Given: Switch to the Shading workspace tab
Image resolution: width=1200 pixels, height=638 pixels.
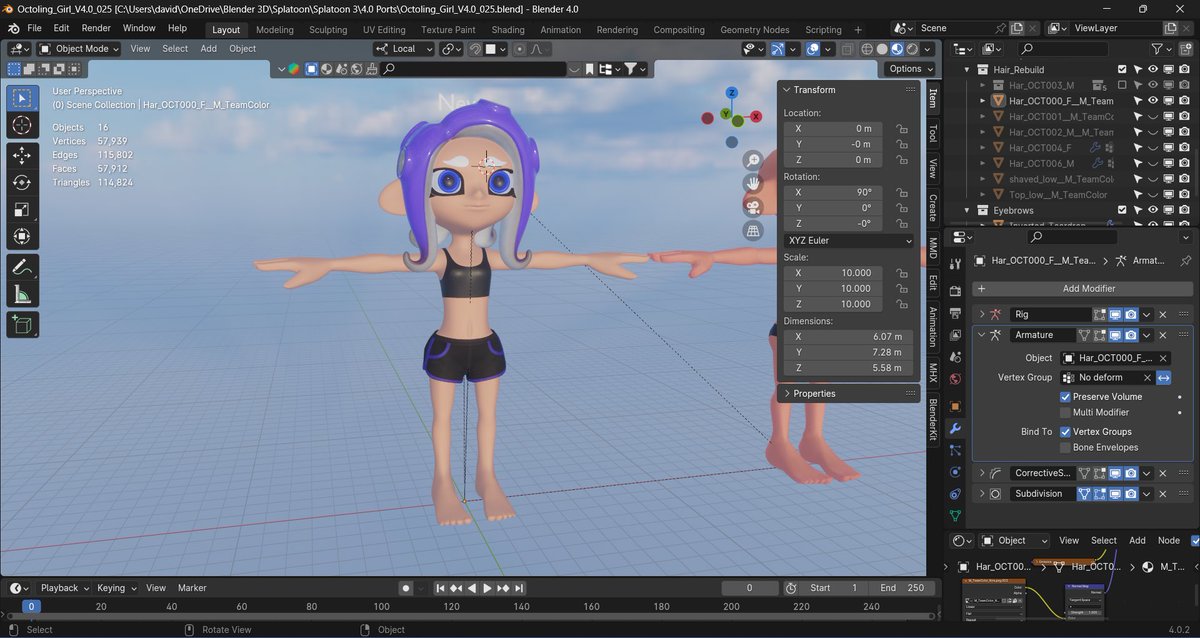Looking at the screenshot, I should click(507, 29).
